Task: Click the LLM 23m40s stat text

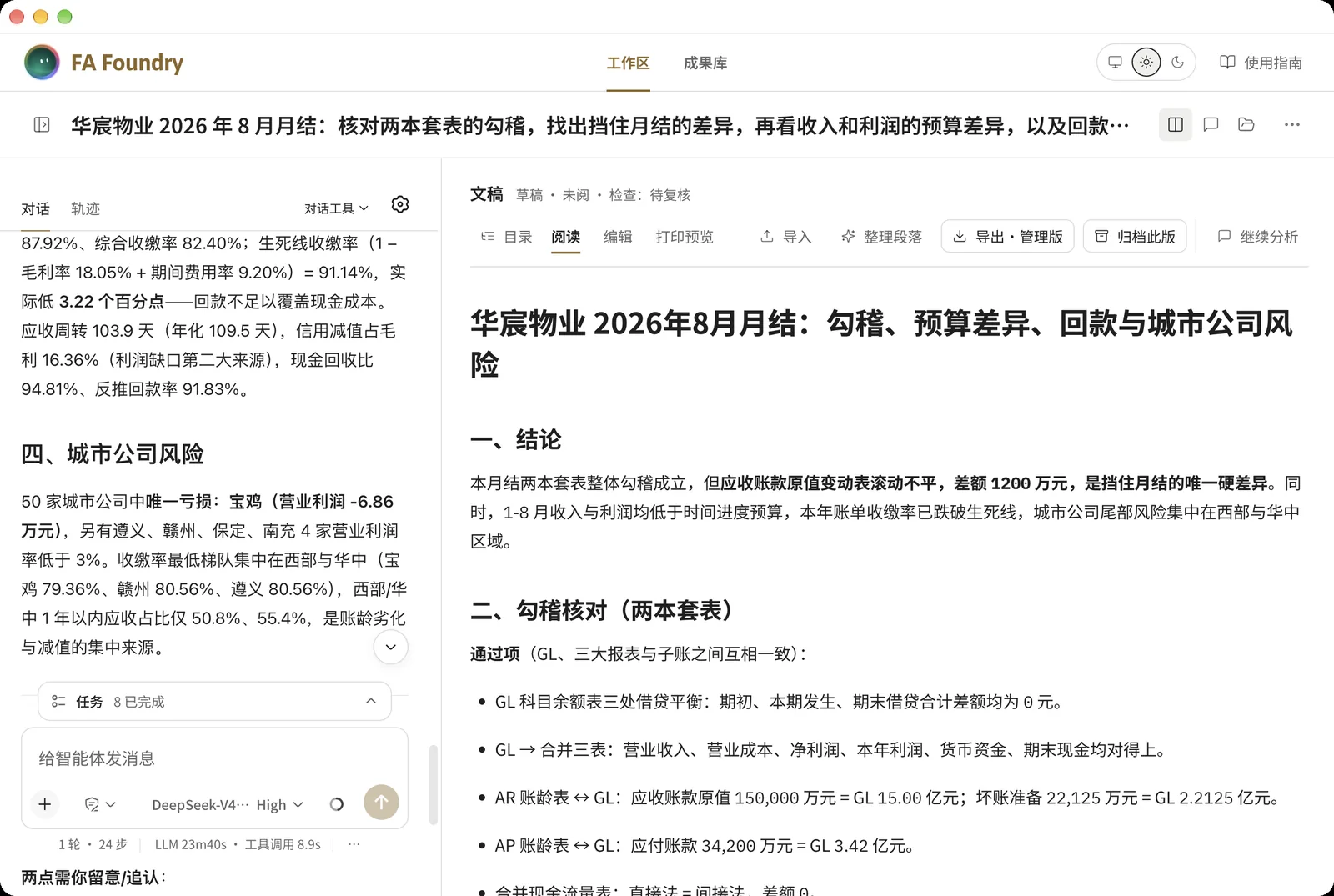Action: (190, 844)
